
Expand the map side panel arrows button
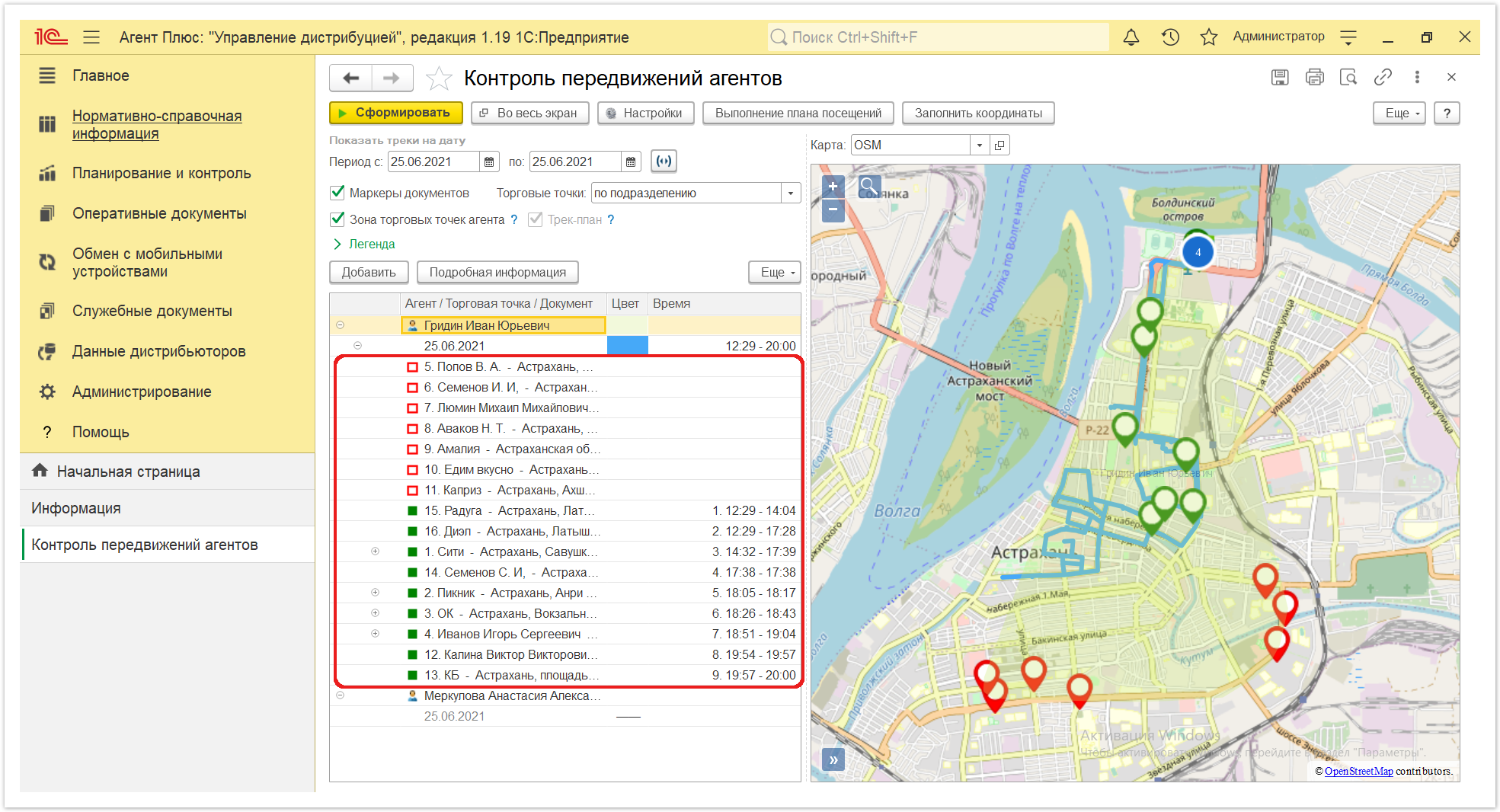tap(833, 759)
